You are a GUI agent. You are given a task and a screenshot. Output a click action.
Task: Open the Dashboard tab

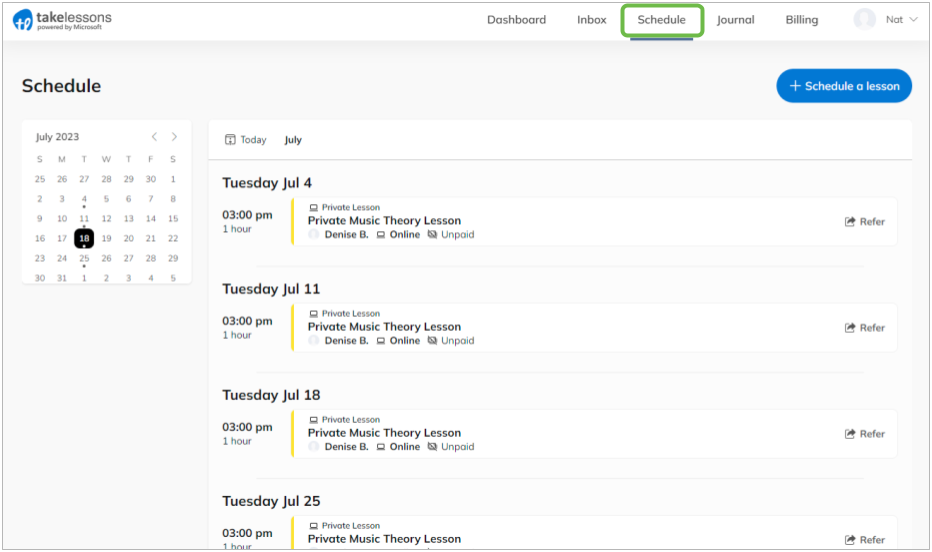[517, 20]
